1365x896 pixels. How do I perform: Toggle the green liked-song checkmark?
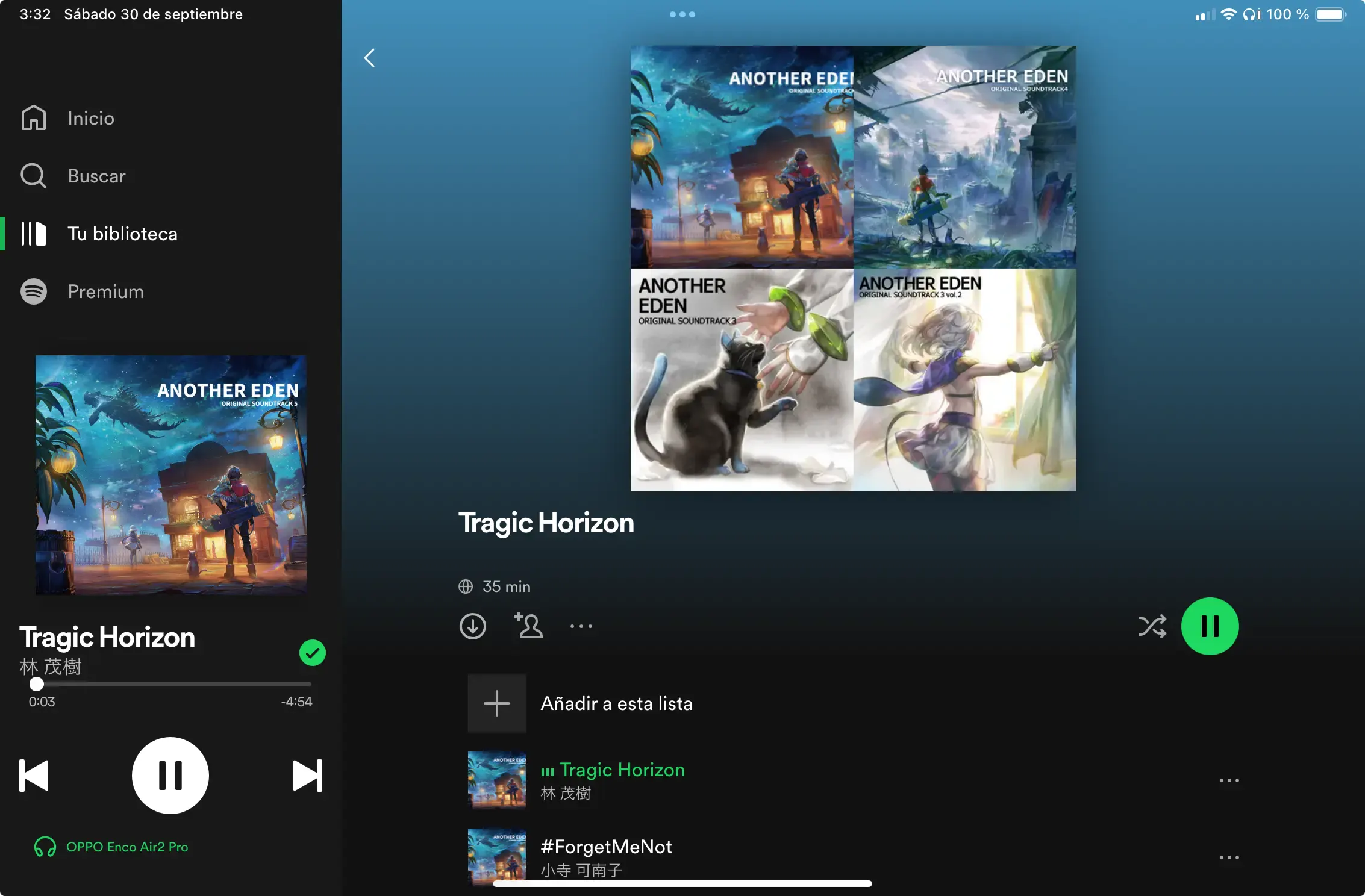312,653
